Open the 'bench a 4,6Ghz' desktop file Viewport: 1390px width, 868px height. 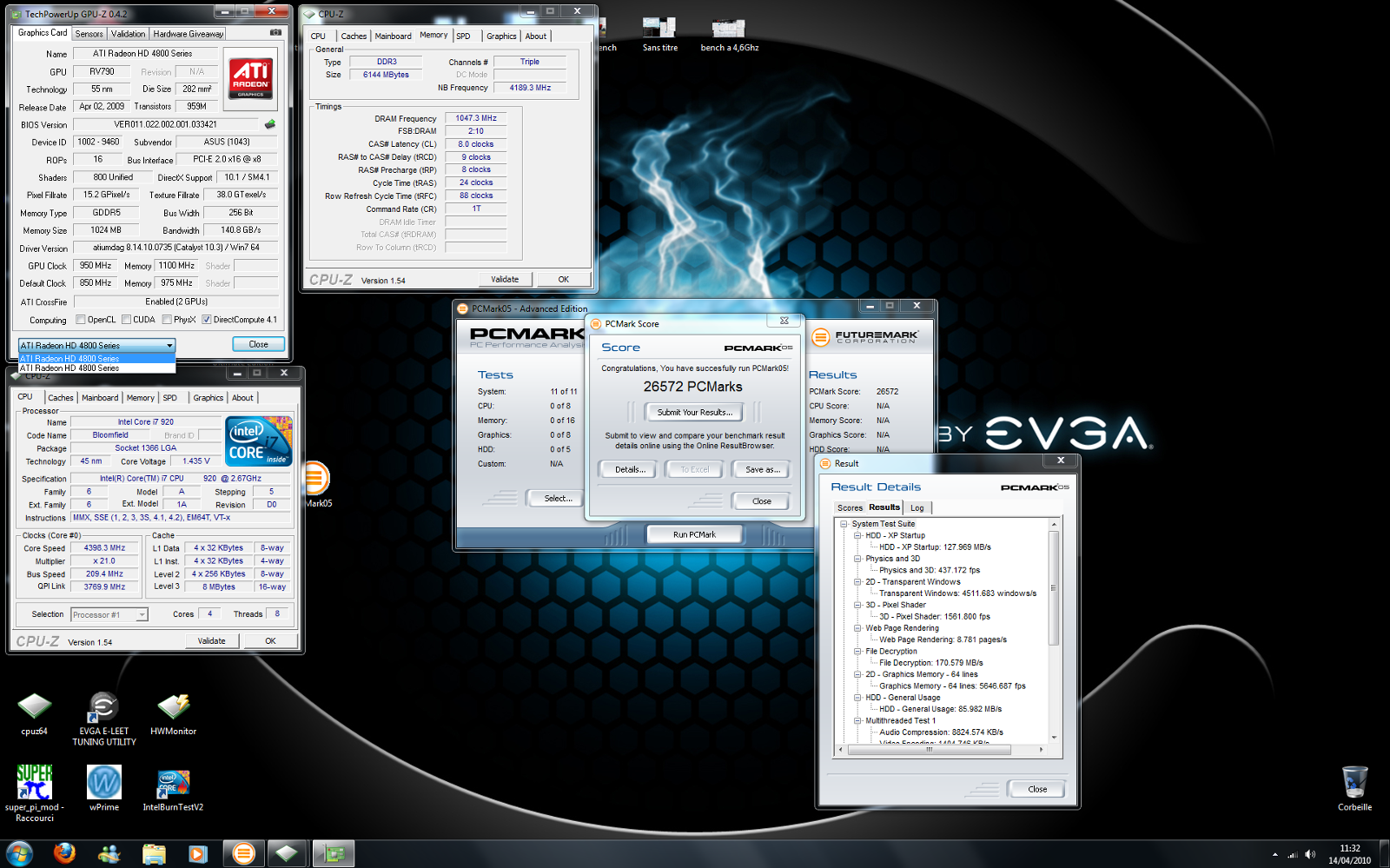click(729, 35)
